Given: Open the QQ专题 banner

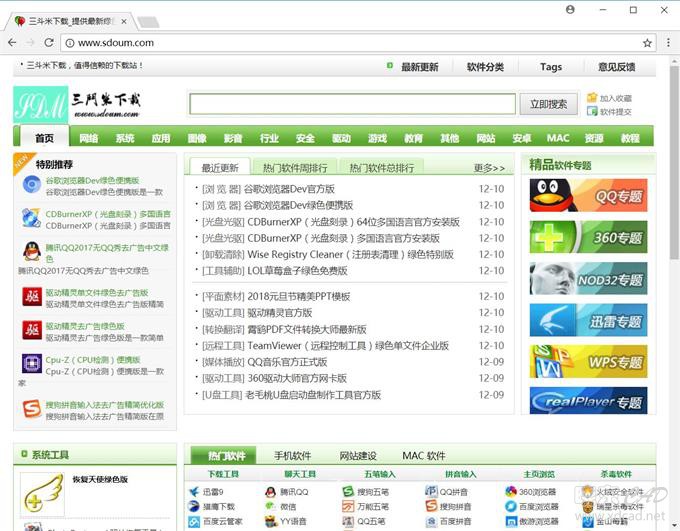Looking at the screenshot, I should 588,195.
